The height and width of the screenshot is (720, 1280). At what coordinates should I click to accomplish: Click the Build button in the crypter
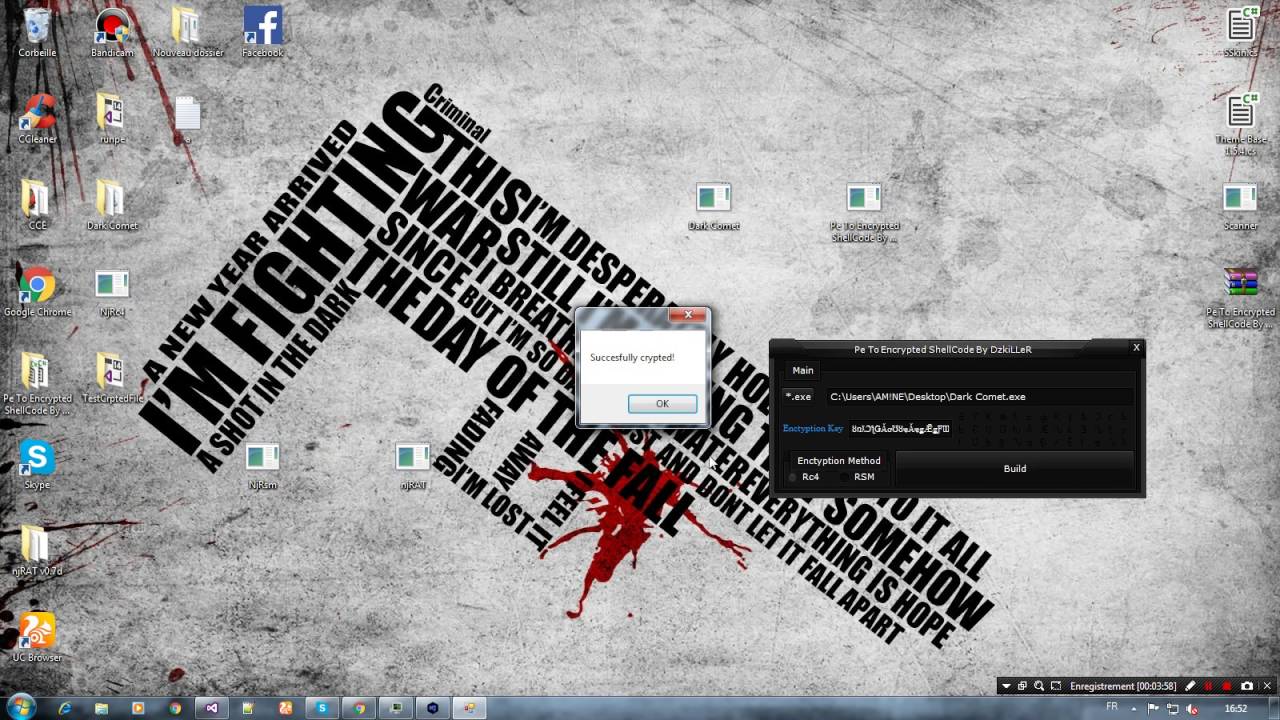(x=1015, y=468)
